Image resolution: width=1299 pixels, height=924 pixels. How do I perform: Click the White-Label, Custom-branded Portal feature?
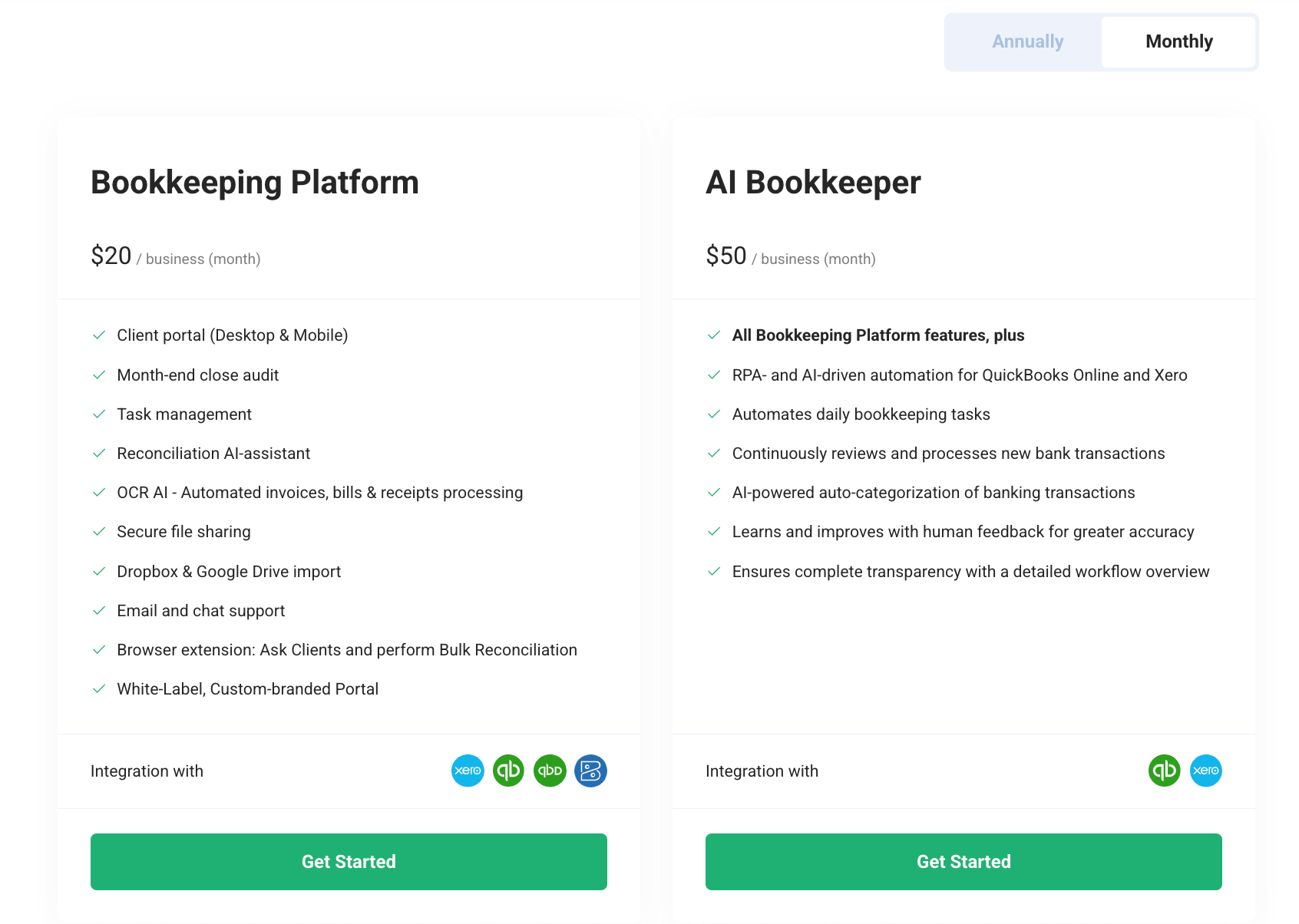click(x=247, y=689)
